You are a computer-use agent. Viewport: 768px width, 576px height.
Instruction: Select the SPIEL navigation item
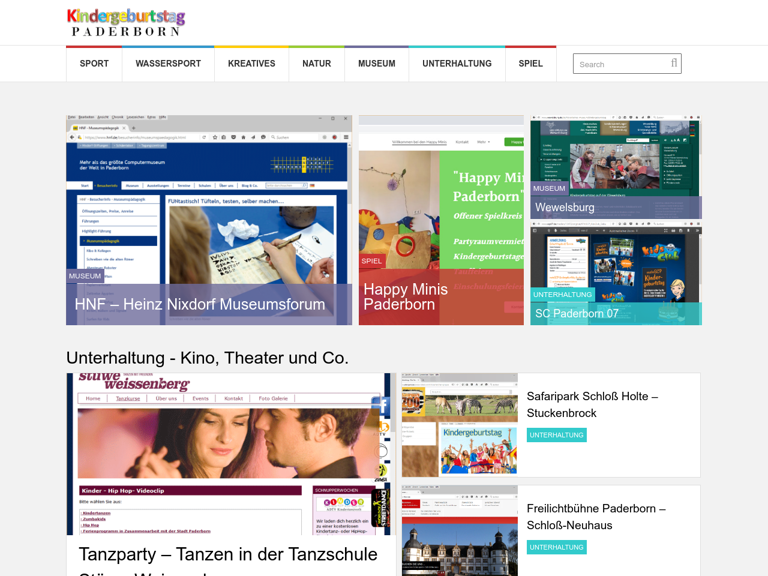[x=530, y=64]
